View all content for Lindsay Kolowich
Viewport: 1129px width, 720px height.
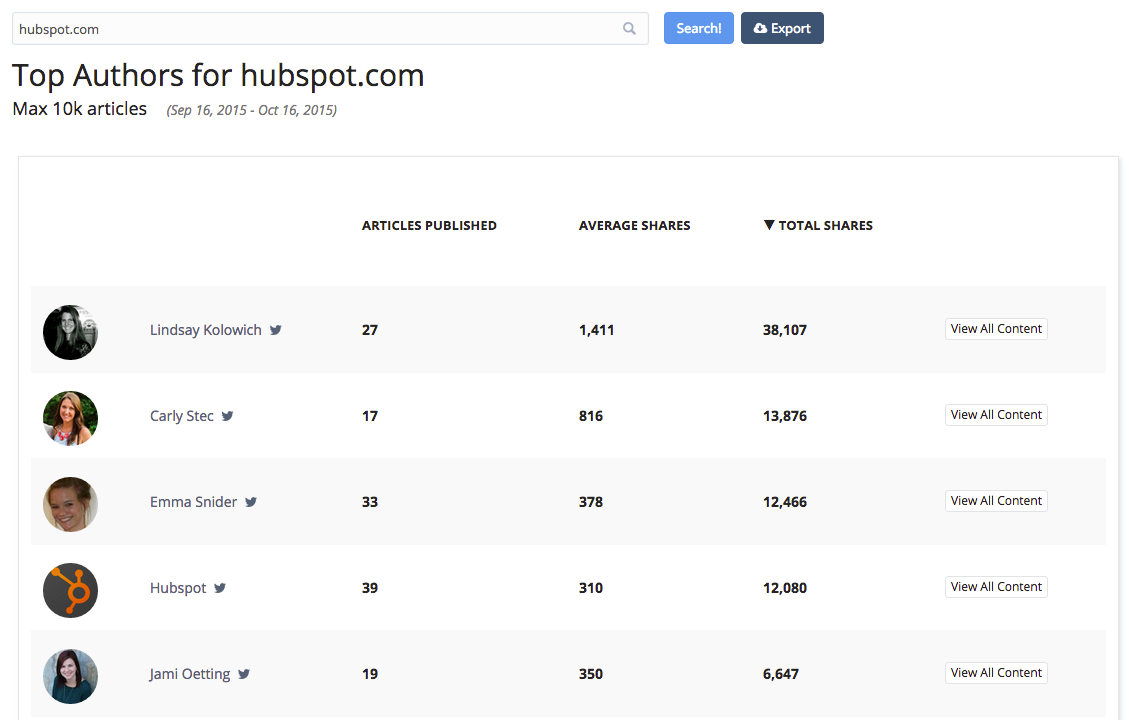pos(996,329)
